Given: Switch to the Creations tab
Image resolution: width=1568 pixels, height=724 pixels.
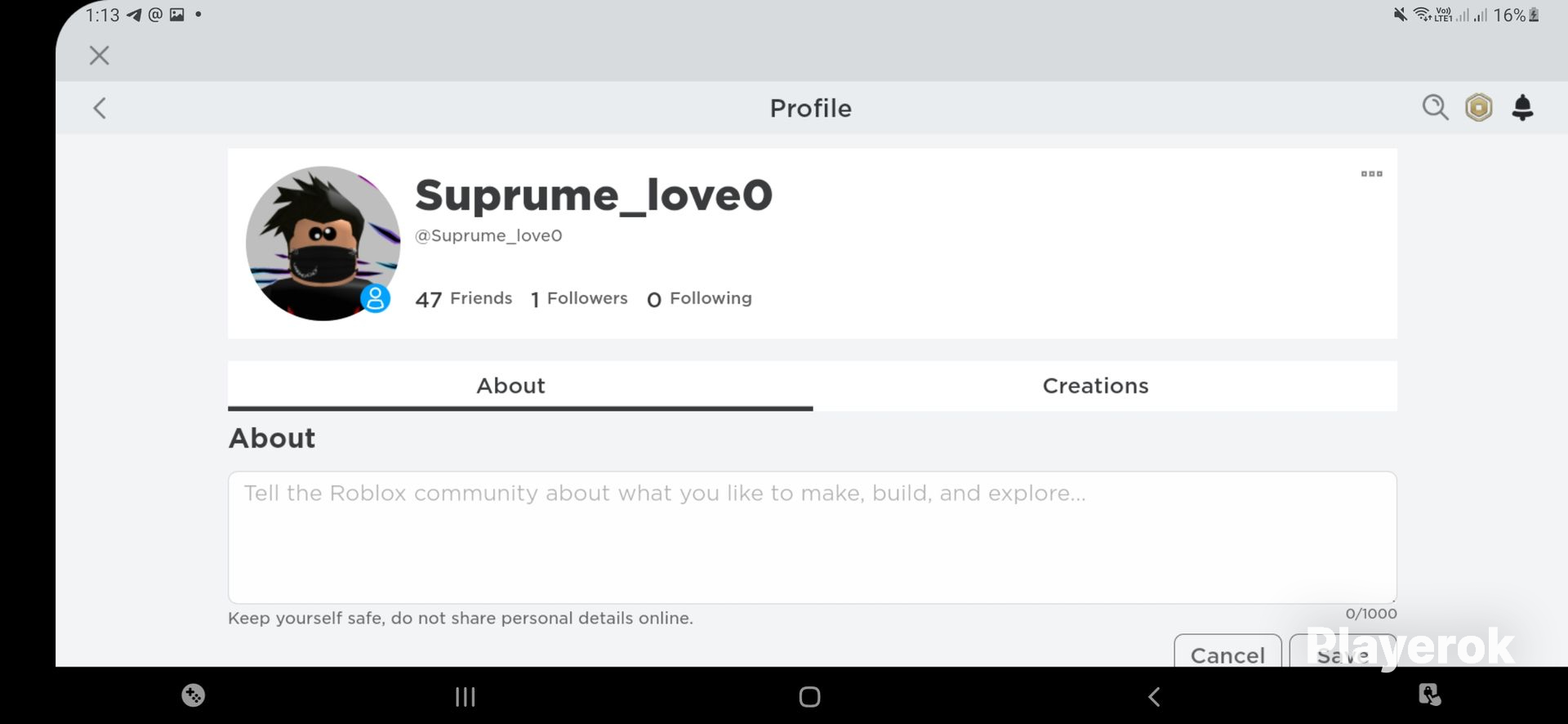Looking at the screenshot, I should (1096, 386).
